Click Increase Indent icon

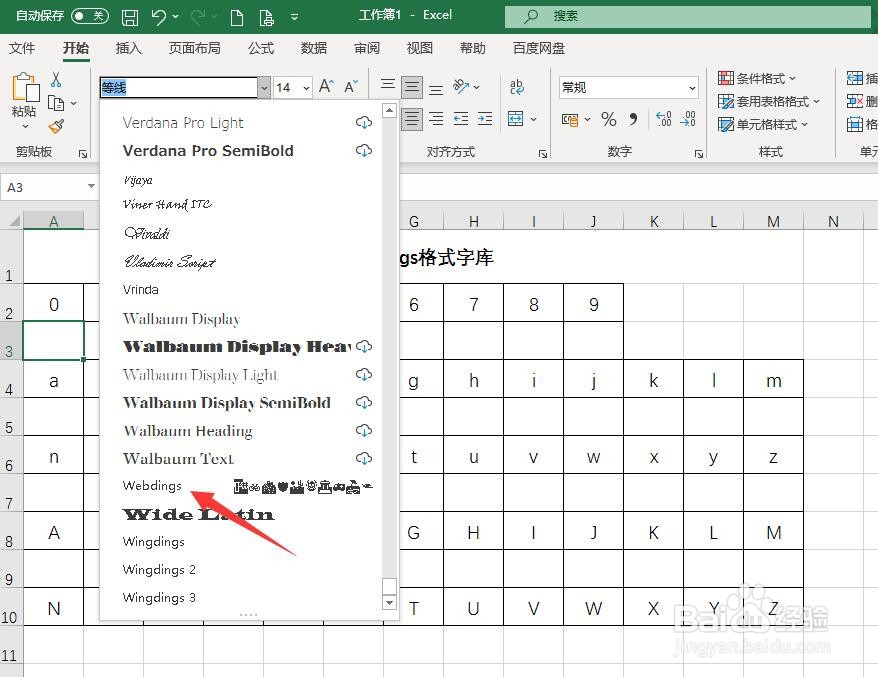pyautogui.click(x=485, y=119)
